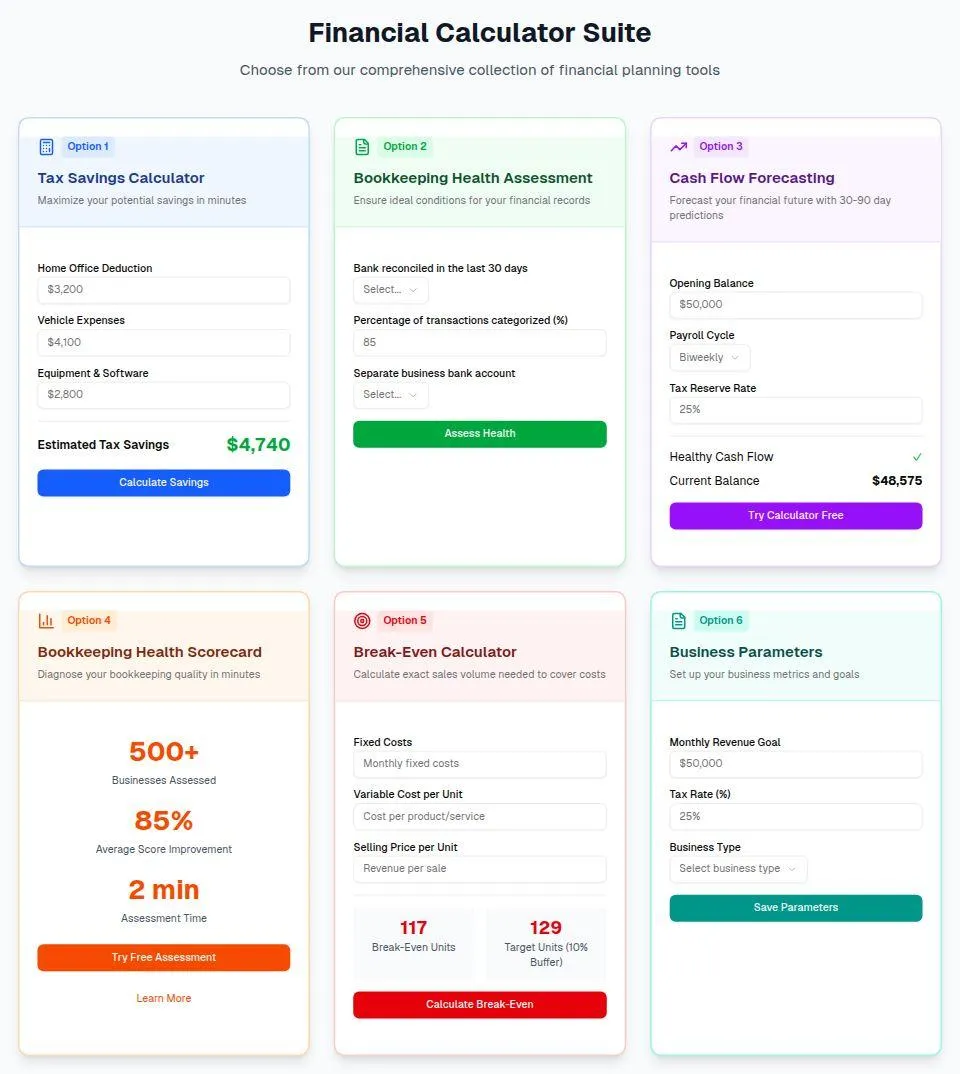The image size is (960, 1074).
Task: Click the bar chart icon beside Option 4
Action: click(47, 621)
